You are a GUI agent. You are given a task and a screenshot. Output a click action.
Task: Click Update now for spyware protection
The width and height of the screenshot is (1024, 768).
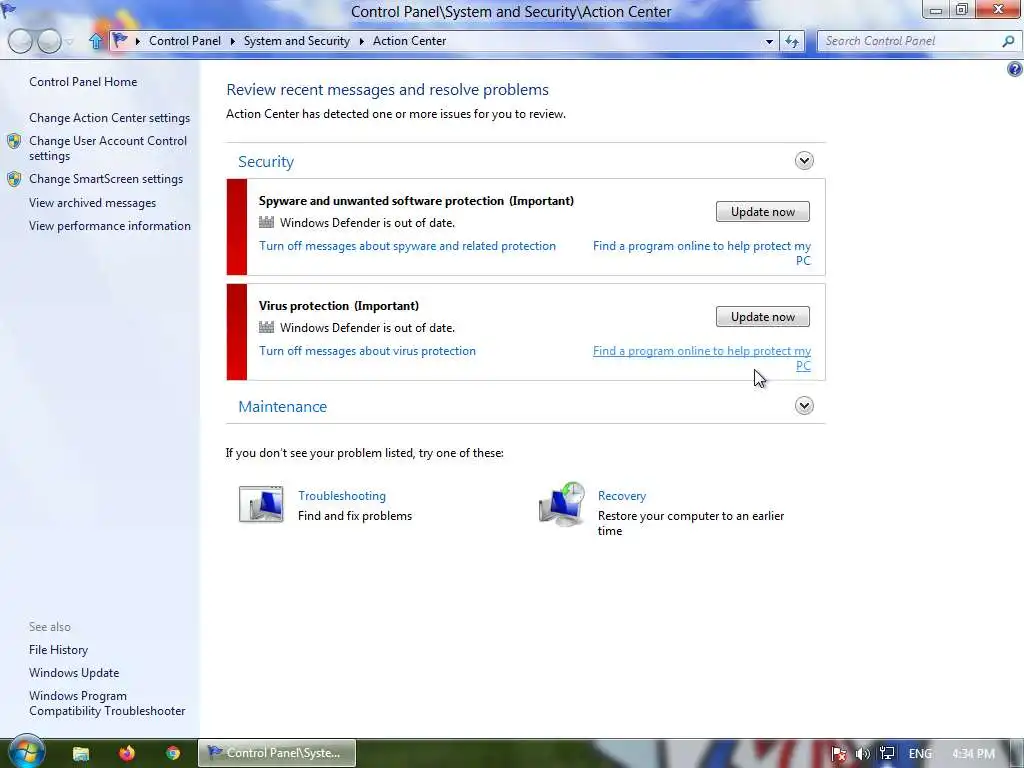tap(762, 212)
